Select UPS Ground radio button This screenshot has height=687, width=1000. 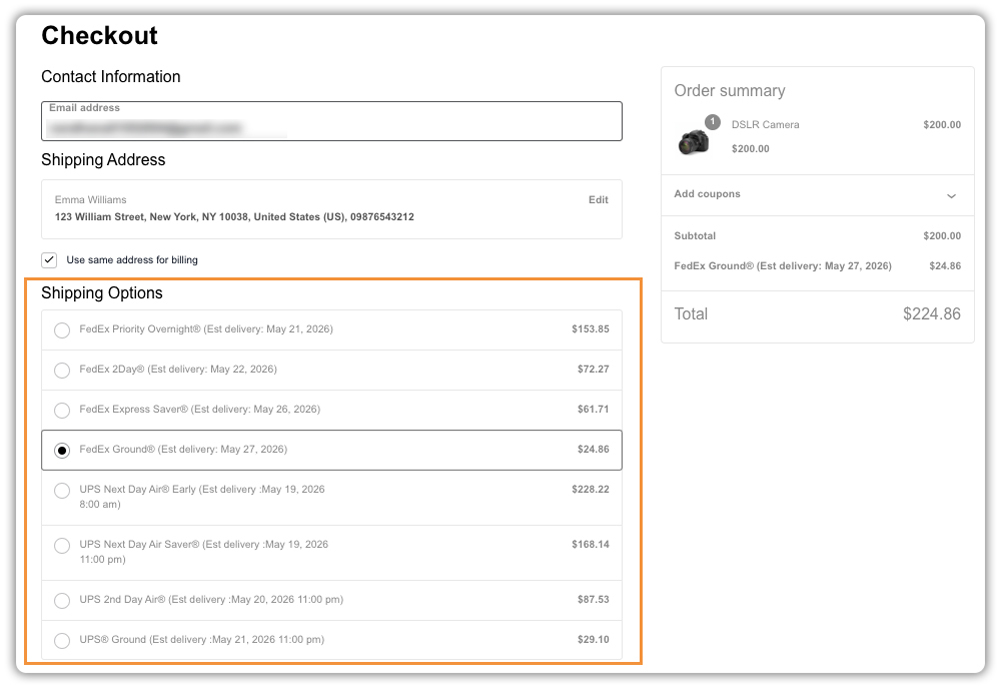tap(62, 640)
